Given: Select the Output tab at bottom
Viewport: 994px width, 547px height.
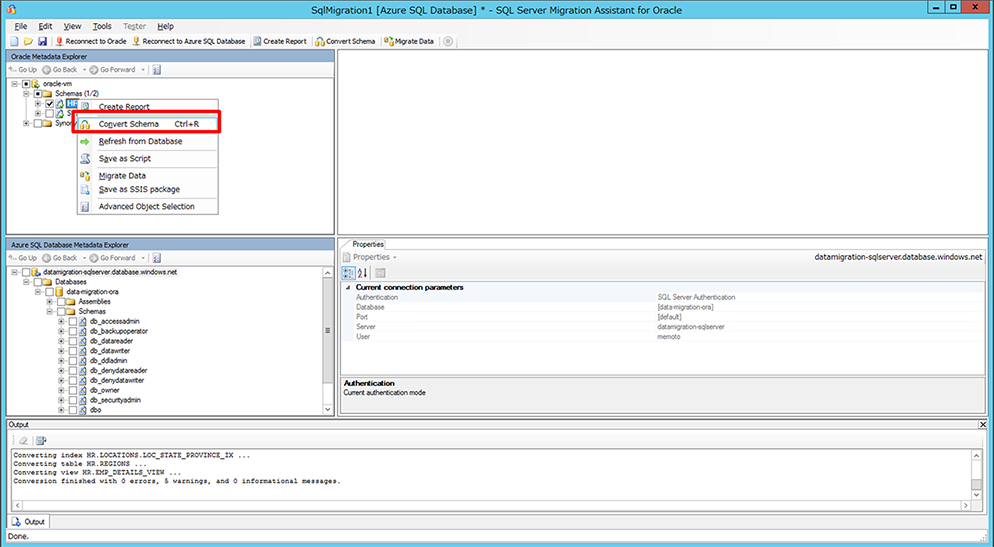Looking at the screenshot, I should pos(29,522).
